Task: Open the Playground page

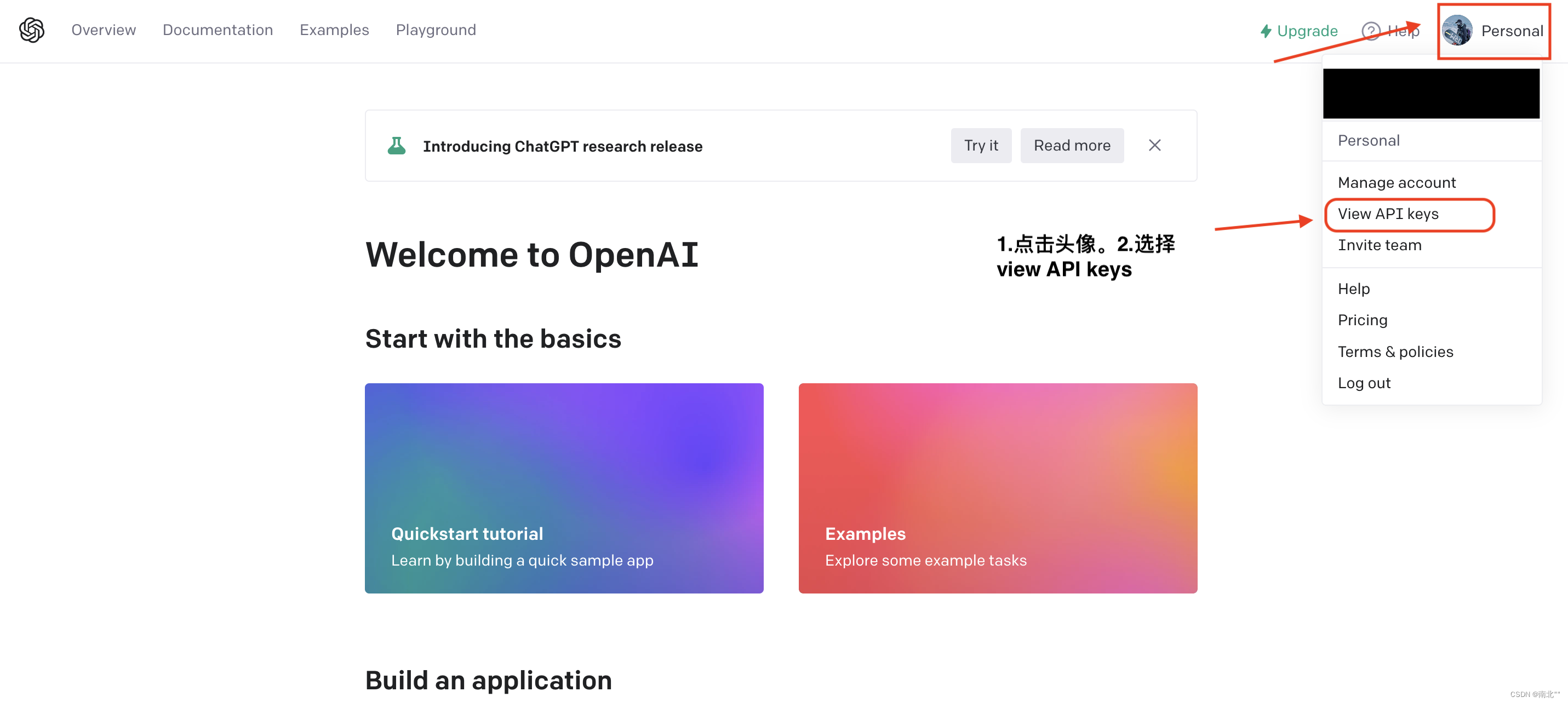Action: (436, 30)
